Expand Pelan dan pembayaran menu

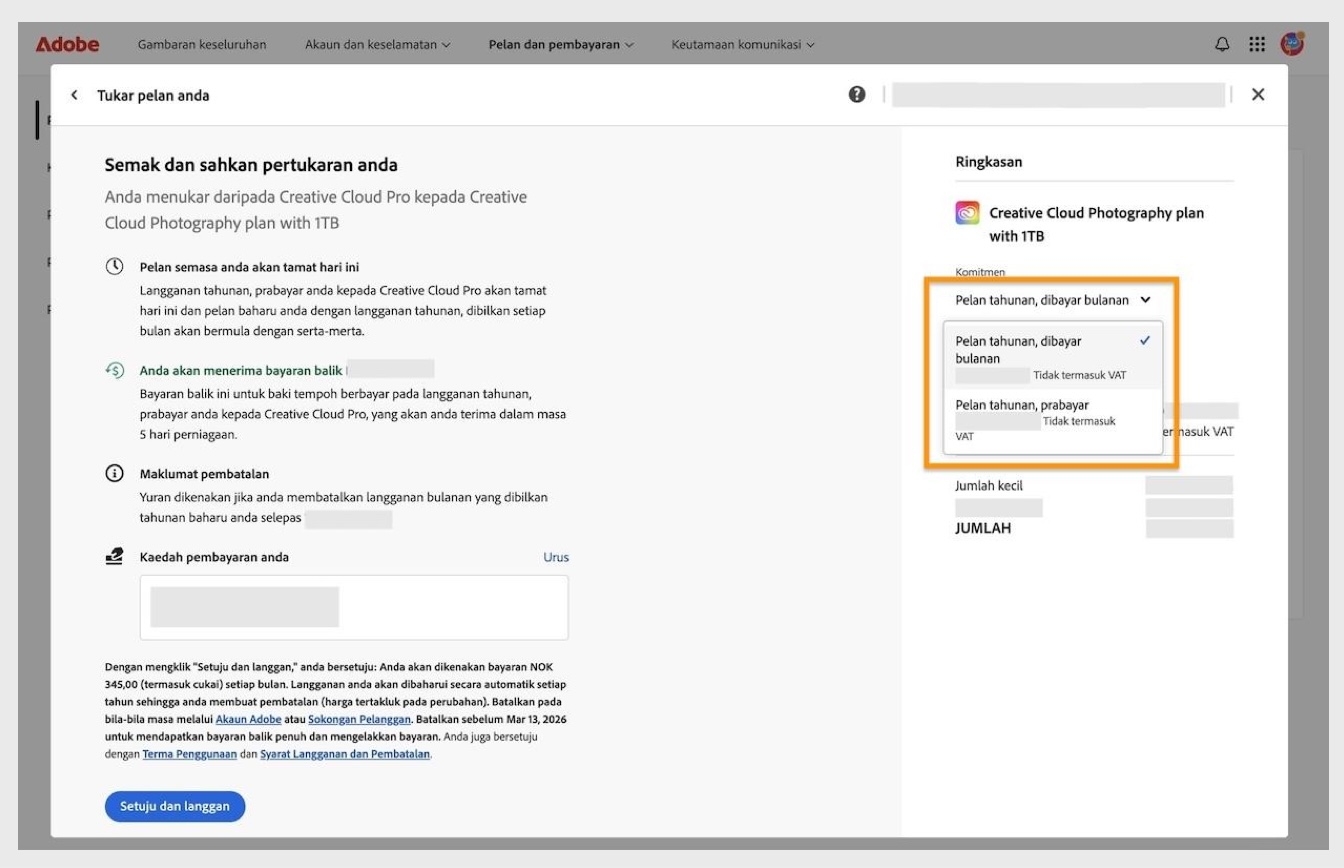(x=561, y=45)
